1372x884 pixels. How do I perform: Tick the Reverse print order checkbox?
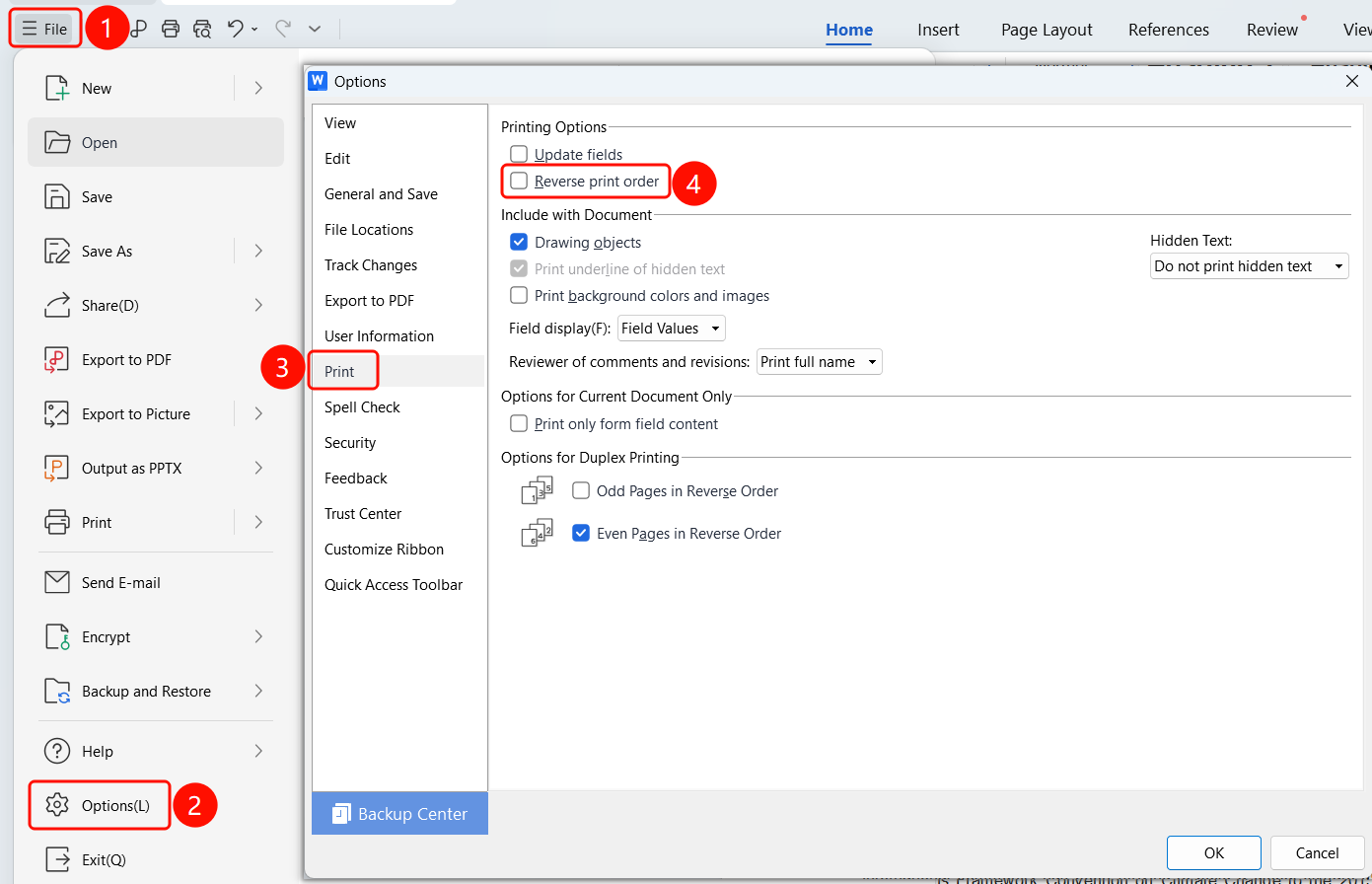(519, 182)
